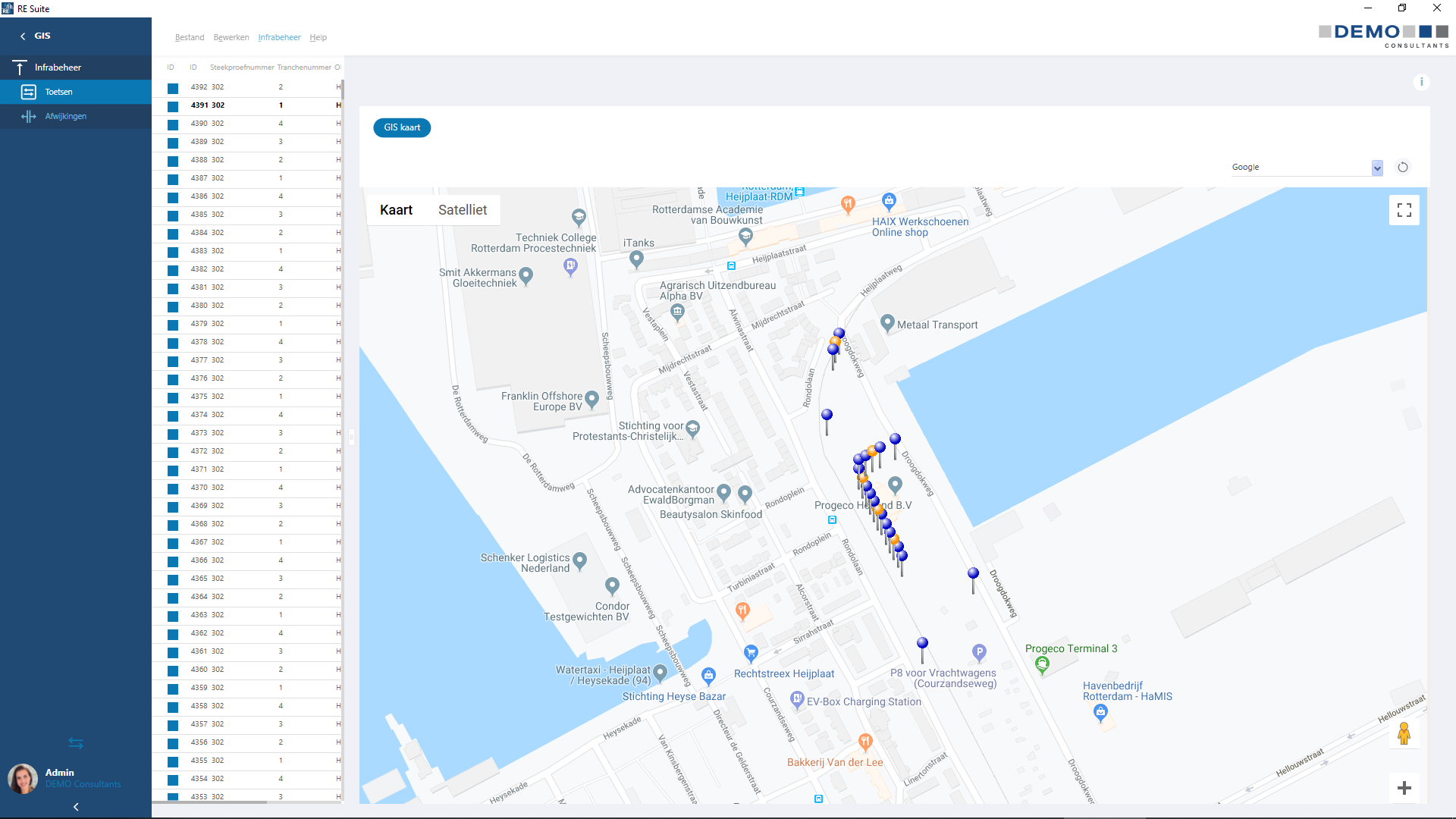
Task: Click the DEMO Consultants logo
Action: pos(1383,36)
